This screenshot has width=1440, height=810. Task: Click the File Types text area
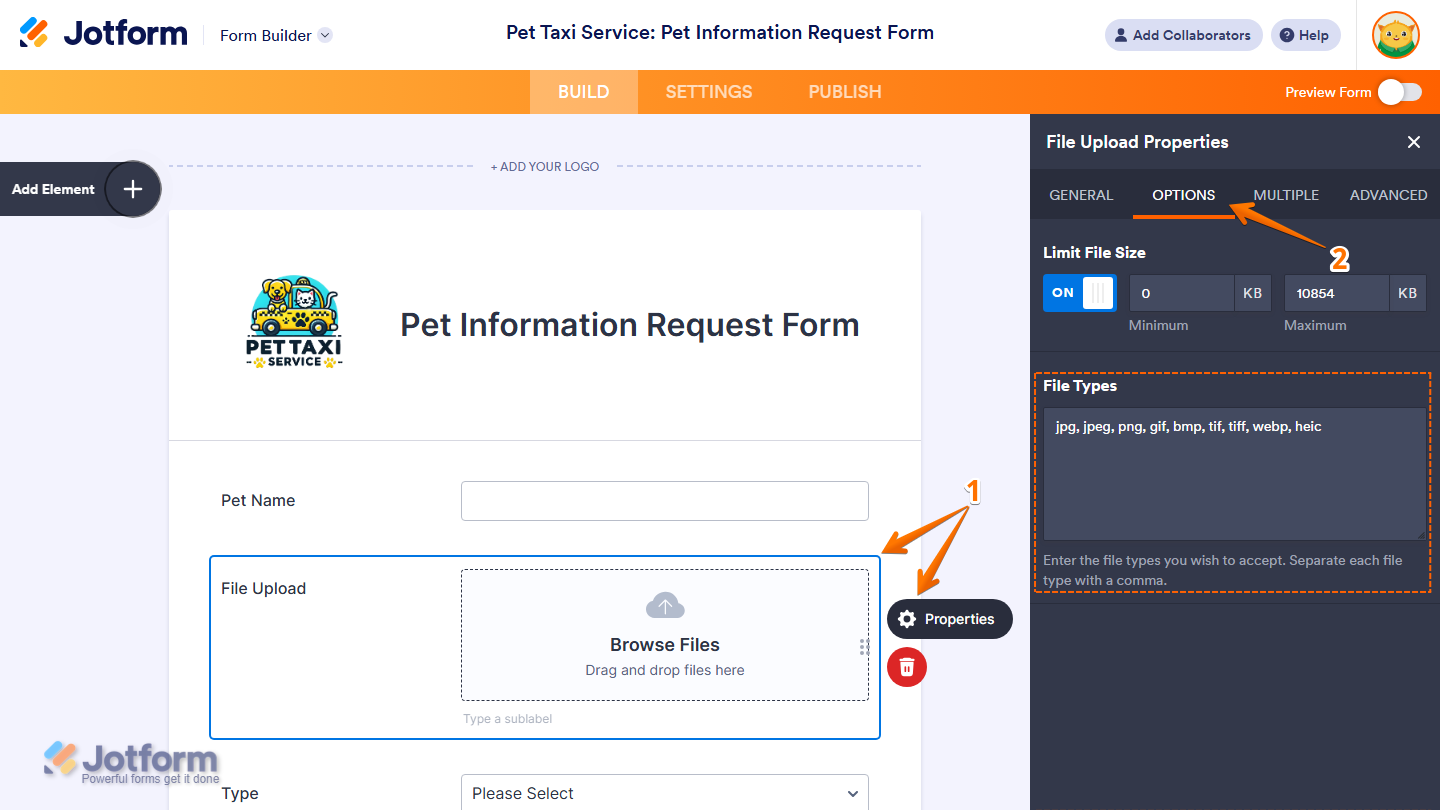1234,473
